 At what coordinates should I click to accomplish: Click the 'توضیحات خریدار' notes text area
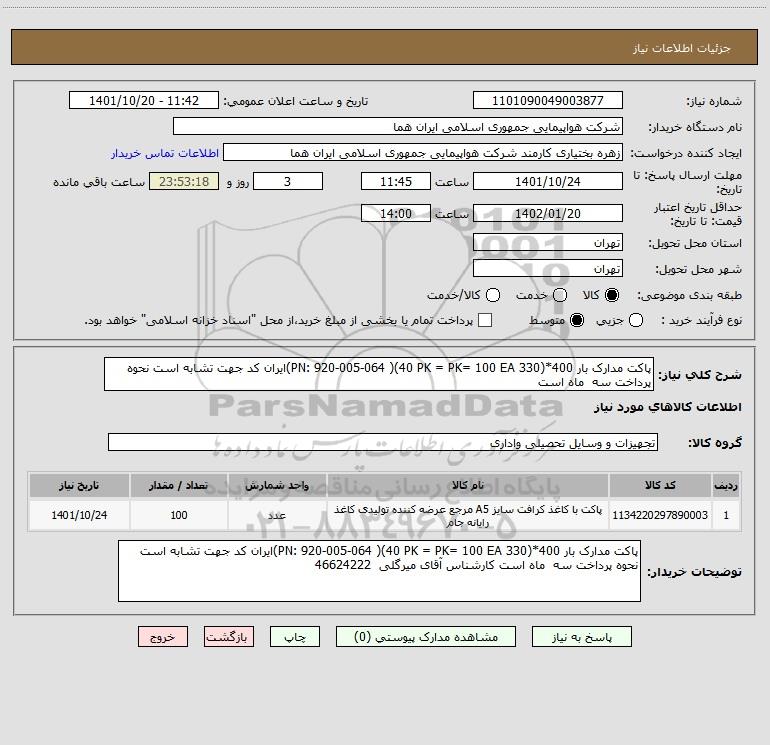(378, 572)
